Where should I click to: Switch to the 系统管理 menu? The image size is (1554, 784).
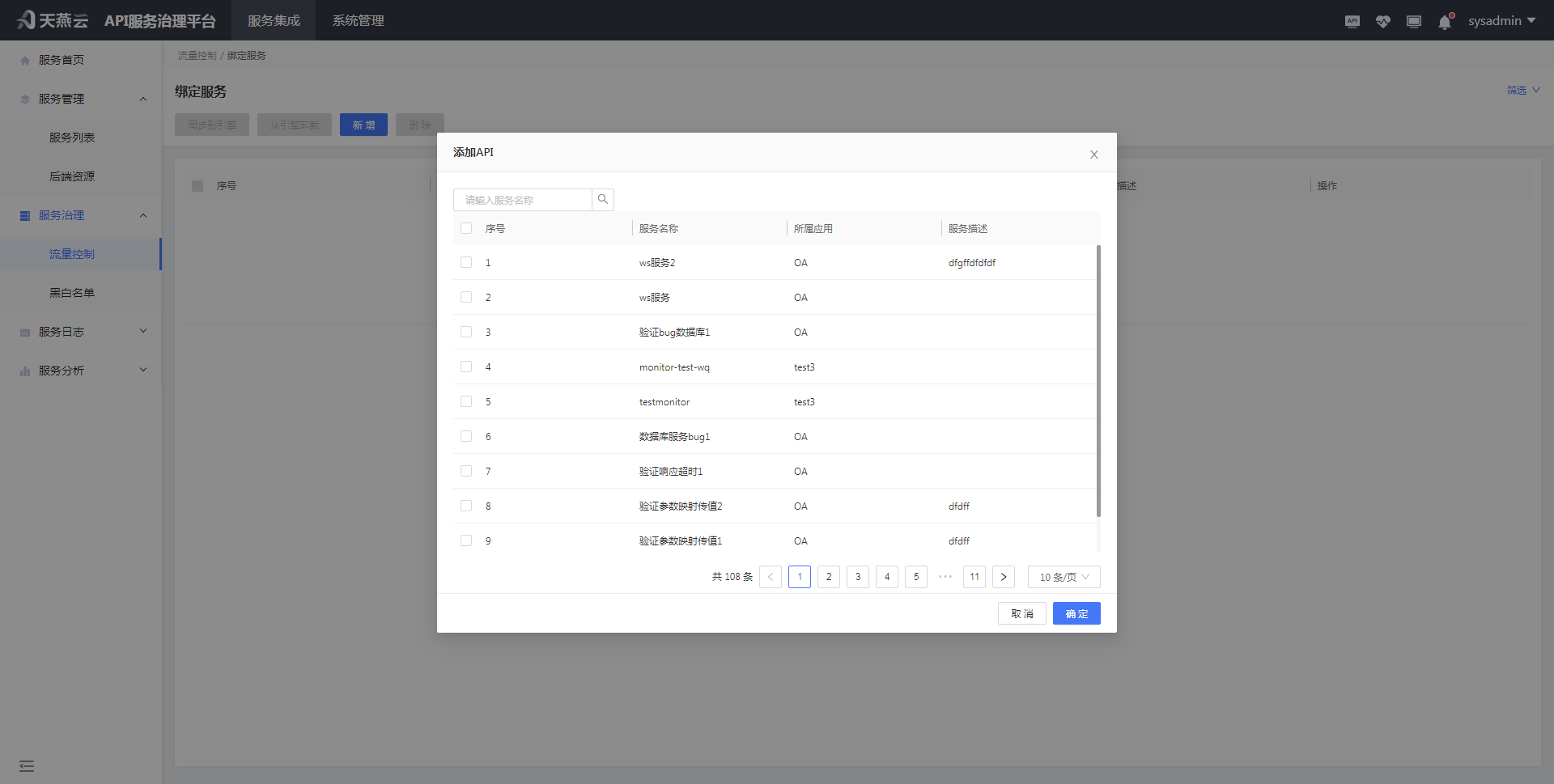tap(358, 20)
